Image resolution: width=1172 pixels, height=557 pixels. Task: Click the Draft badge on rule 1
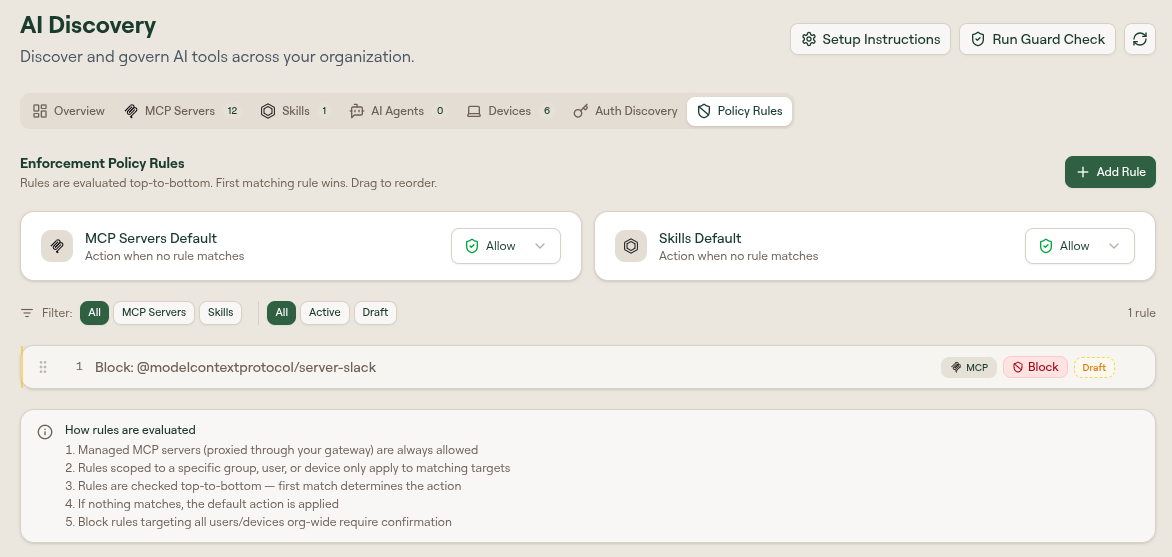(x=1094, y=367)
